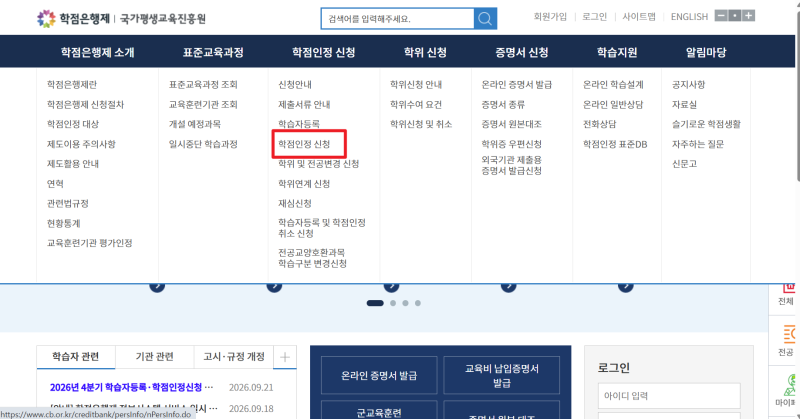Open 온라인 학습설계 item
This screenshot has height=419, width=800.
point(613,84)
